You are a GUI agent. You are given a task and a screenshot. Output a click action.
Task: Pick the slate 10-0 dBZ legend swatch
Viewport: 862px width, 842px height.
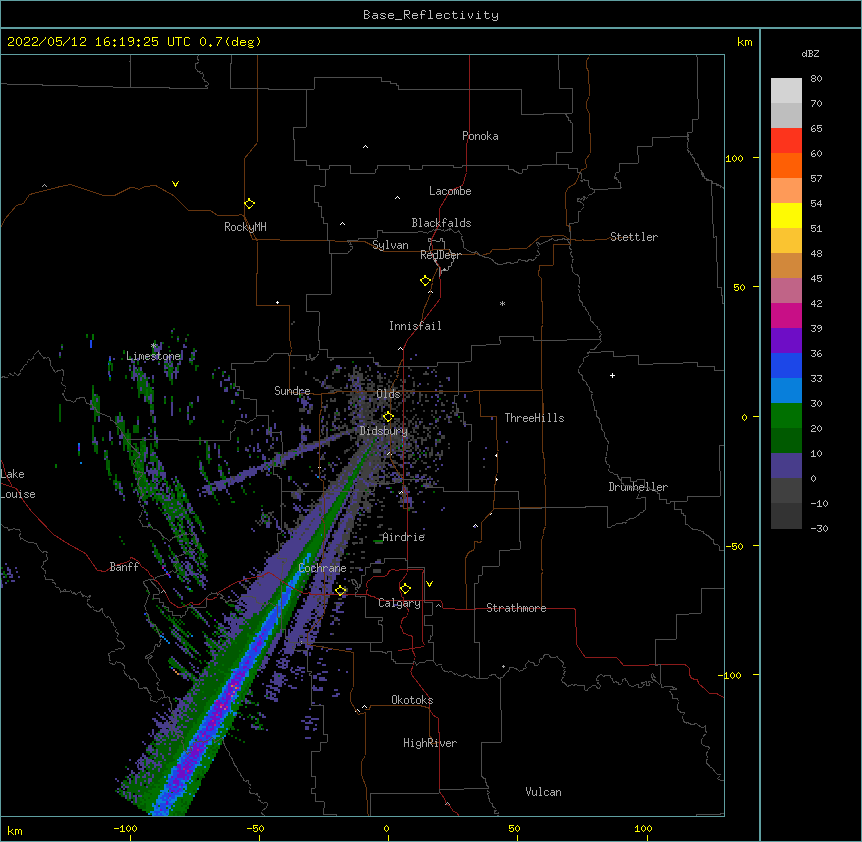(x=786, y=466)
